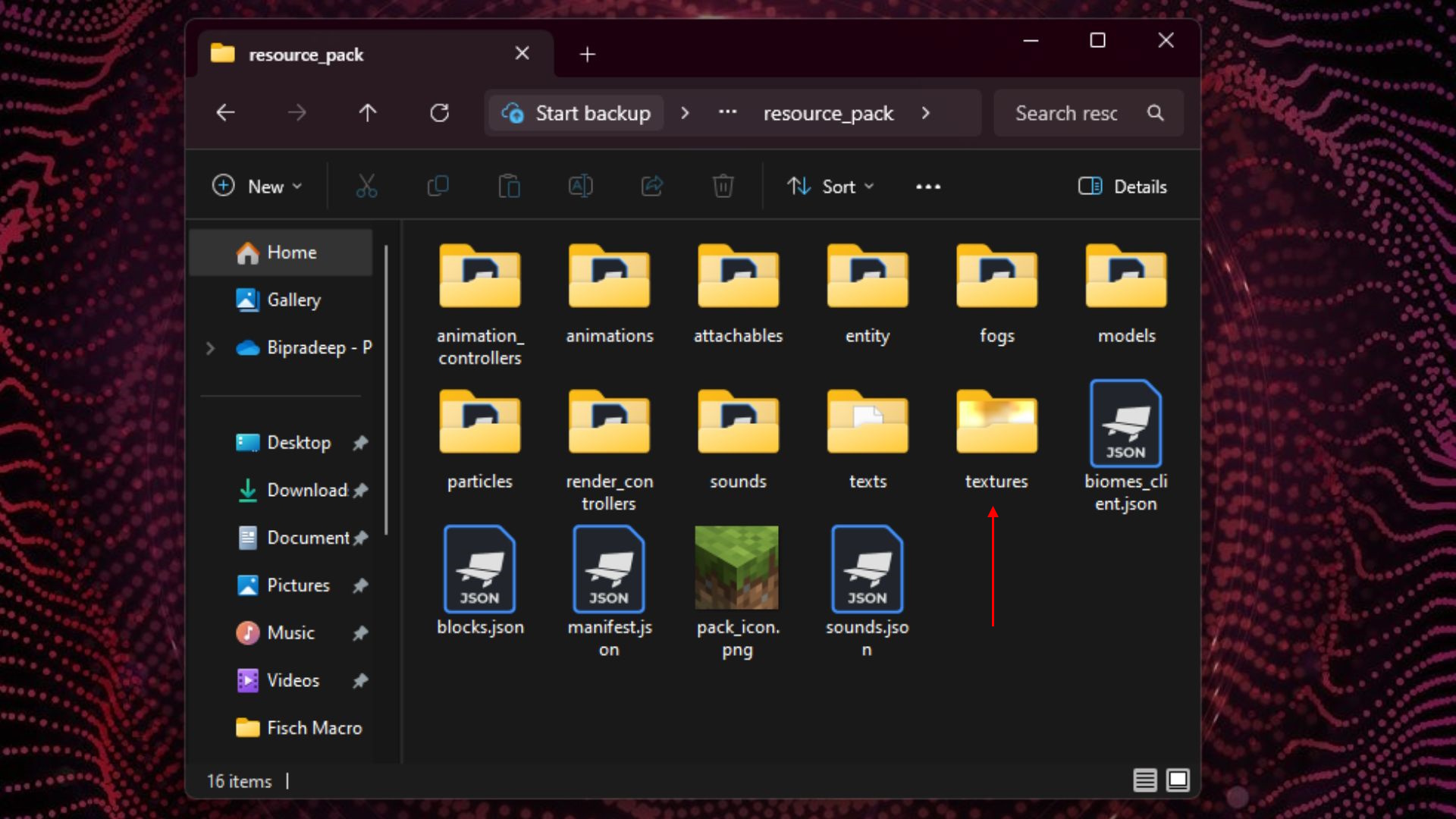Open the Sort dropdown menu
This screenshot has height=819, width=1456.
[x=830, y=186]
